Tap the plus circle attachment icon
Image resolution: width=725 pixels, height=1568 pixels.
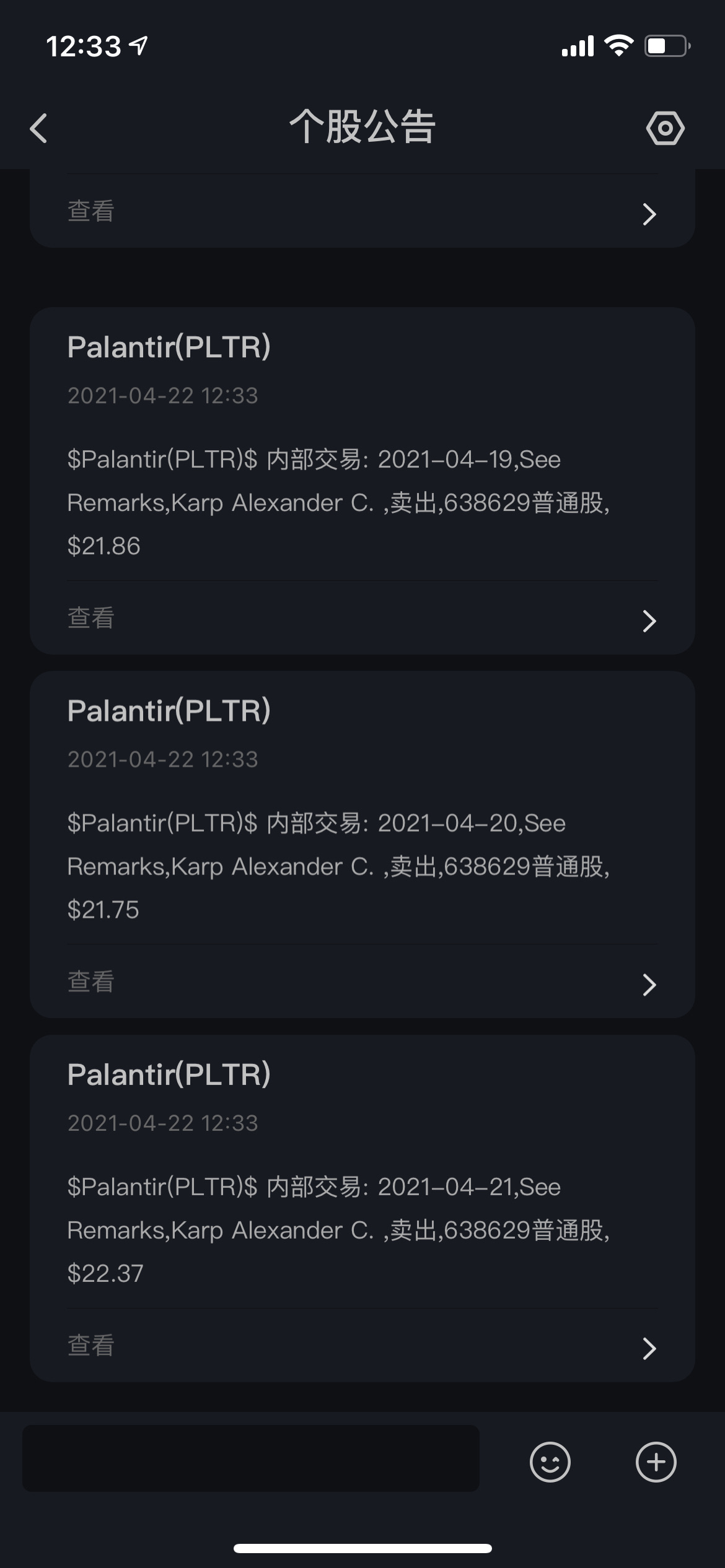656,1461
